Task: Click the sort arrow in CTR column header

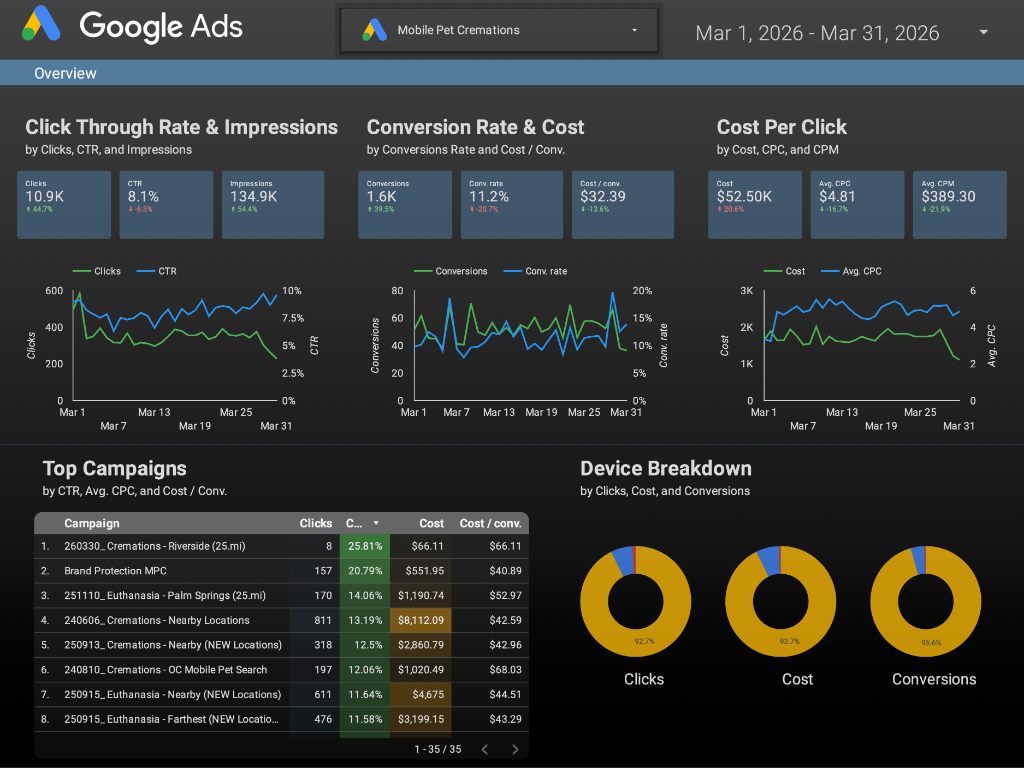Action: (376, 523)
